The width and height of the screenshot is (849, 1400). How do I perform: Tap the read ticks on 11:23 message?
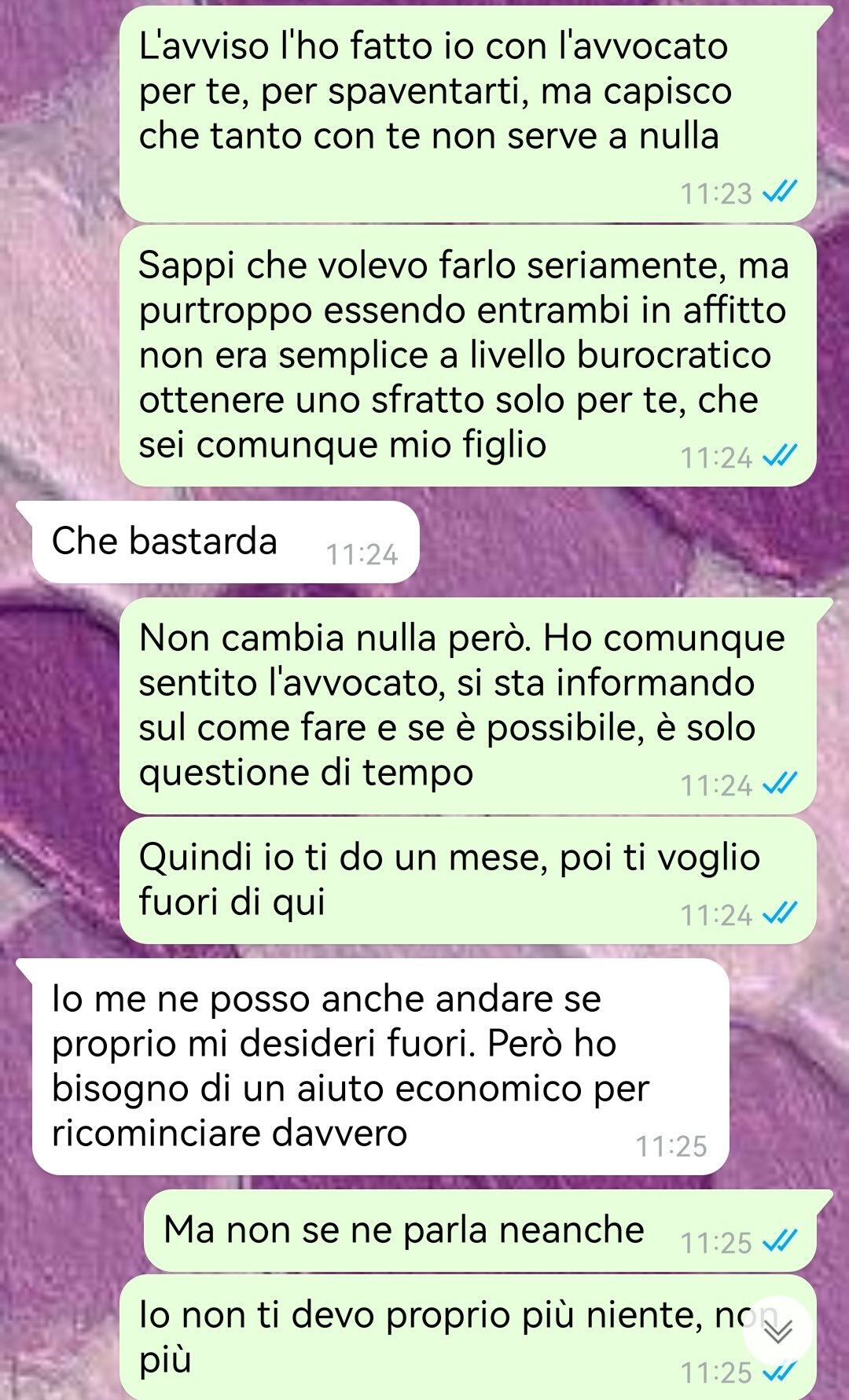[781, 192]
